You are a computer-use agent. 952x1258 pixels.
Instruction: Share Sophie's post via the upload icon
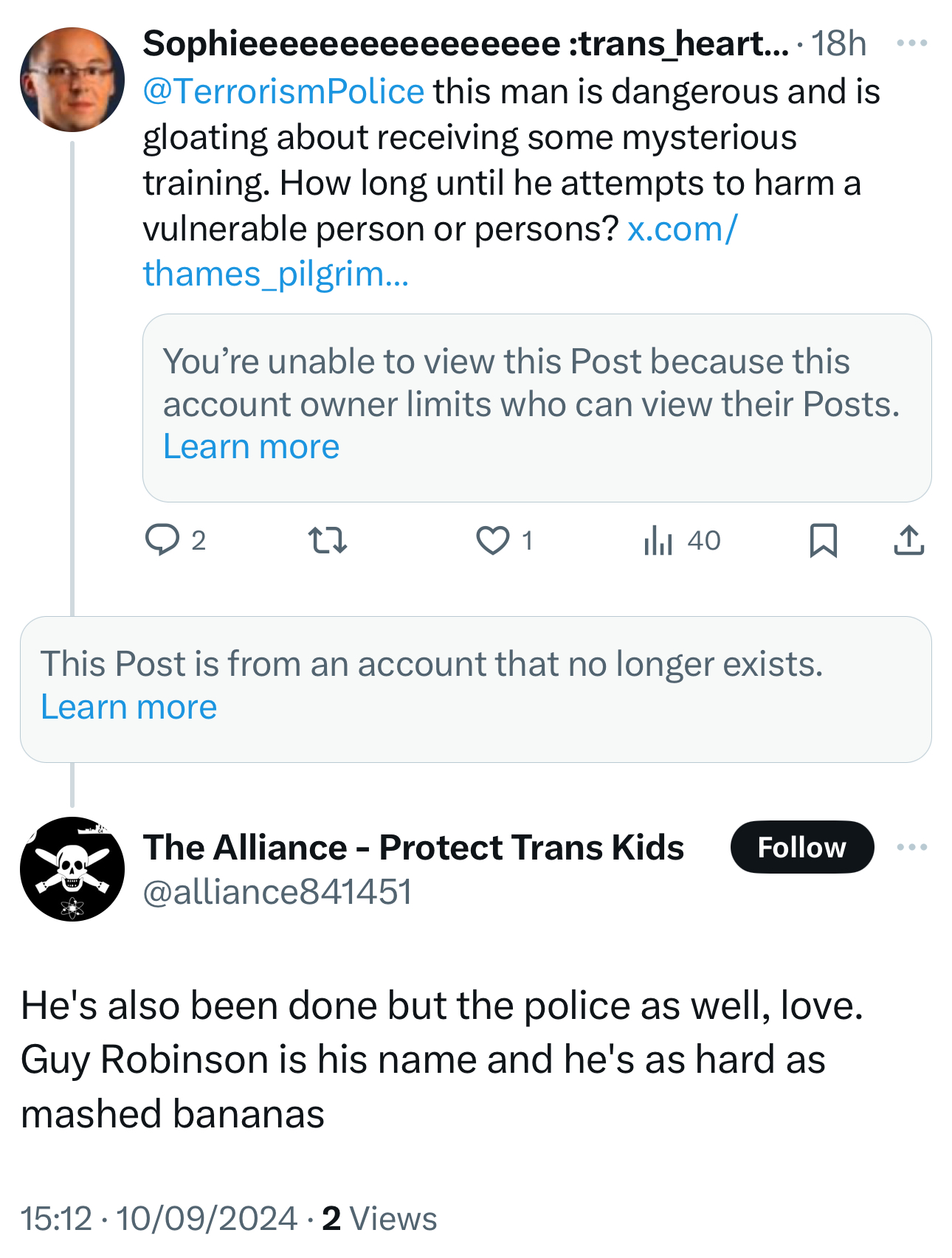(x=908, y=540)
